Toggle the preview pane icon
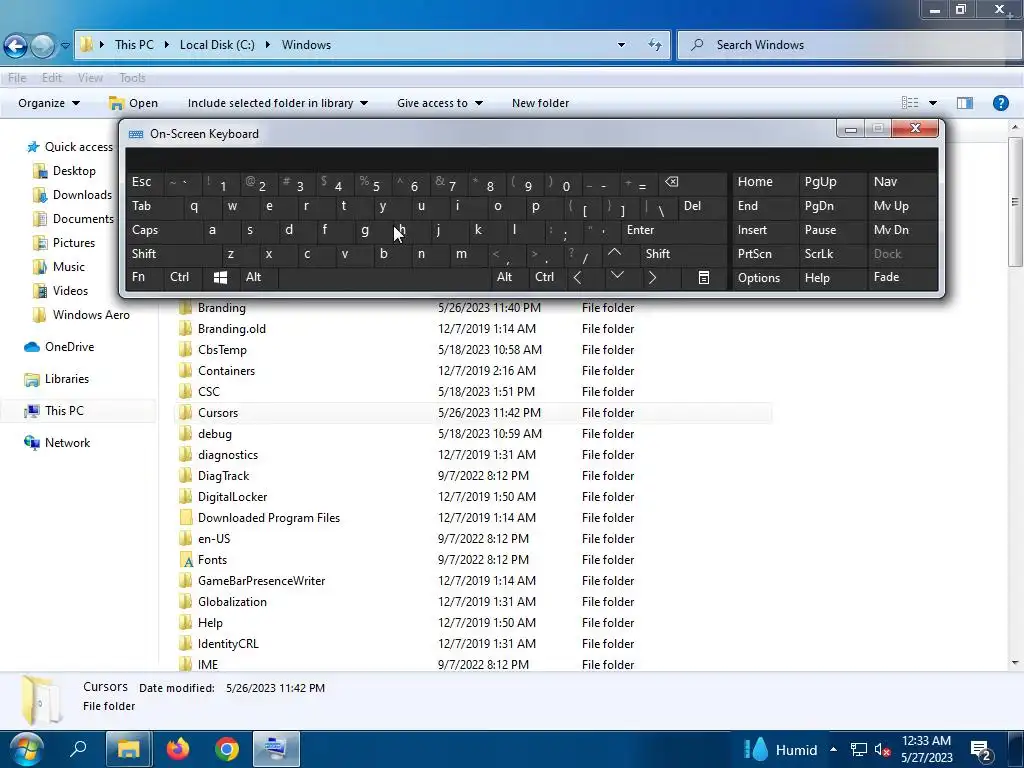The height and width of the screenshot is (768, 1024). pyautogui.click(x=965, y=103)
